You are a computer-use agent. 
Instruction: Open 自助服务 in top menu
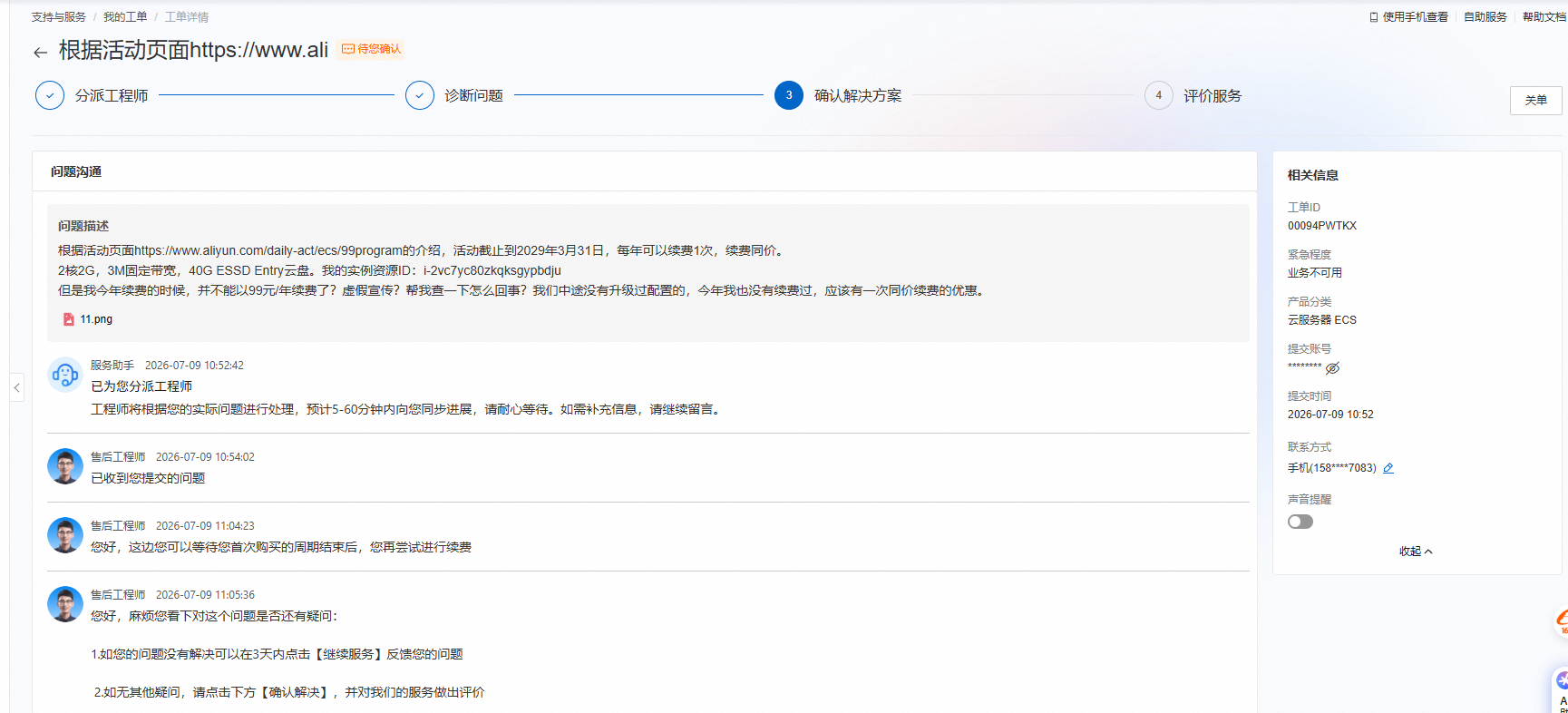(x=1485, y=17)
